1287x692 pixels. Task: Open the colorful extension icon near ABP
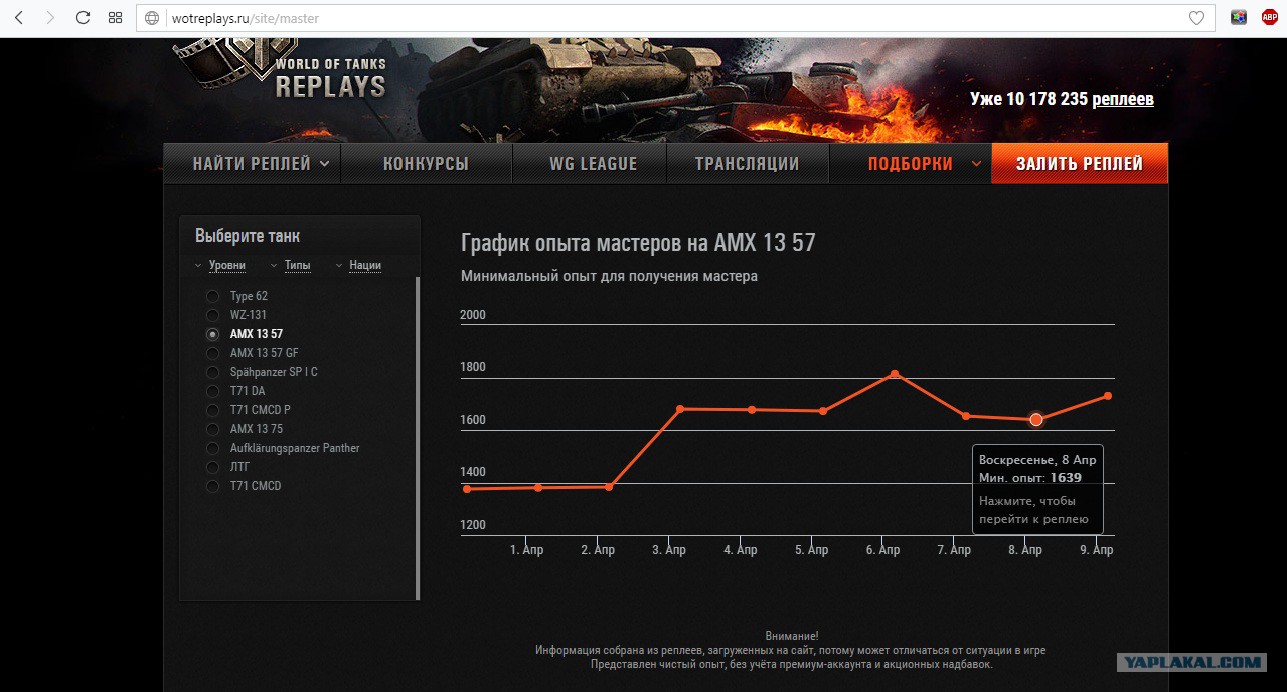coord(1239,18)
